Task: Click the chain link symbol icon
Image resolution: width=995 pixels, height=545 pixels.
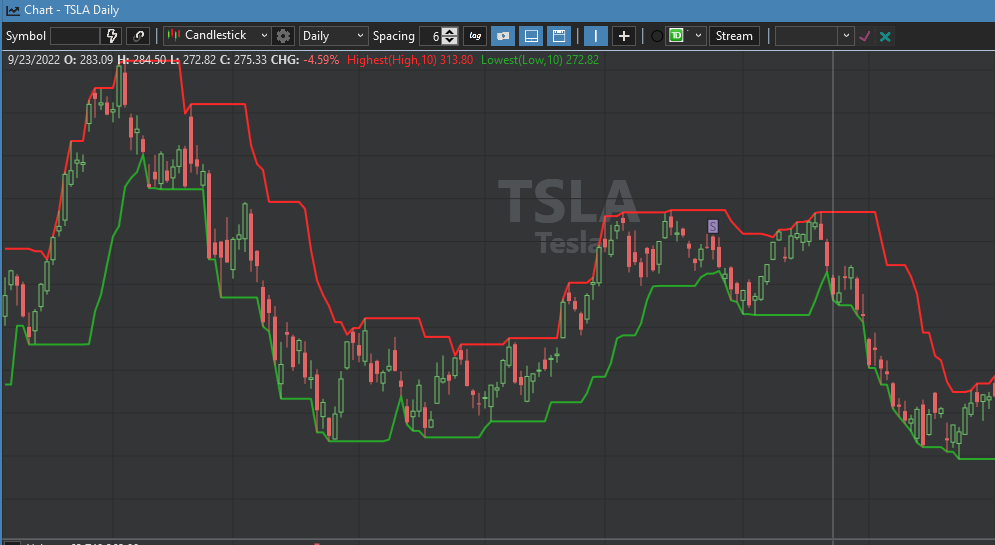Action: 138,36
